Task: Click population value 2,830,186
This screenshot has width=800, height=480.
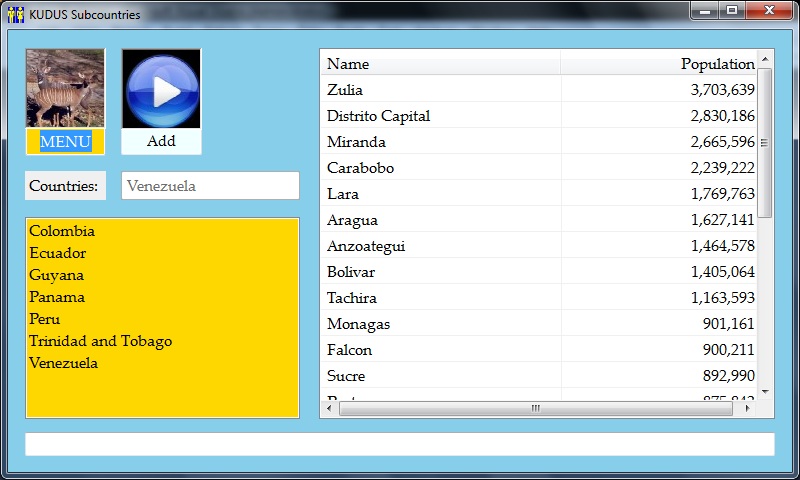Action: coord(722,116)
